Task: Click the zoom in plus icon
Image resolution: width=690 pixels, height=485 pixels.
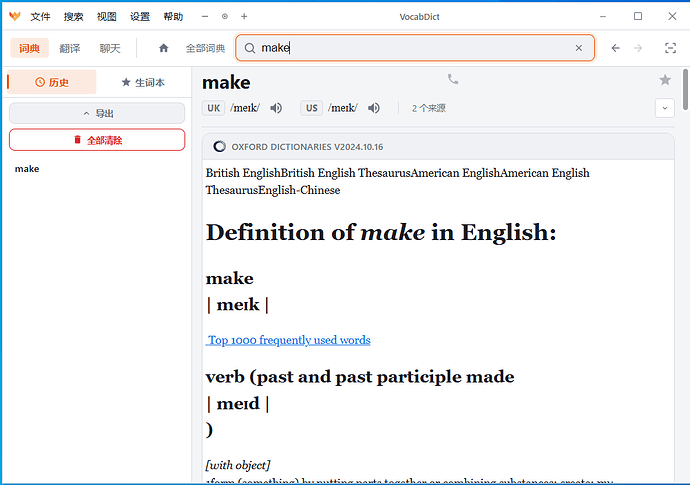Action: click(x=244, y=16)
